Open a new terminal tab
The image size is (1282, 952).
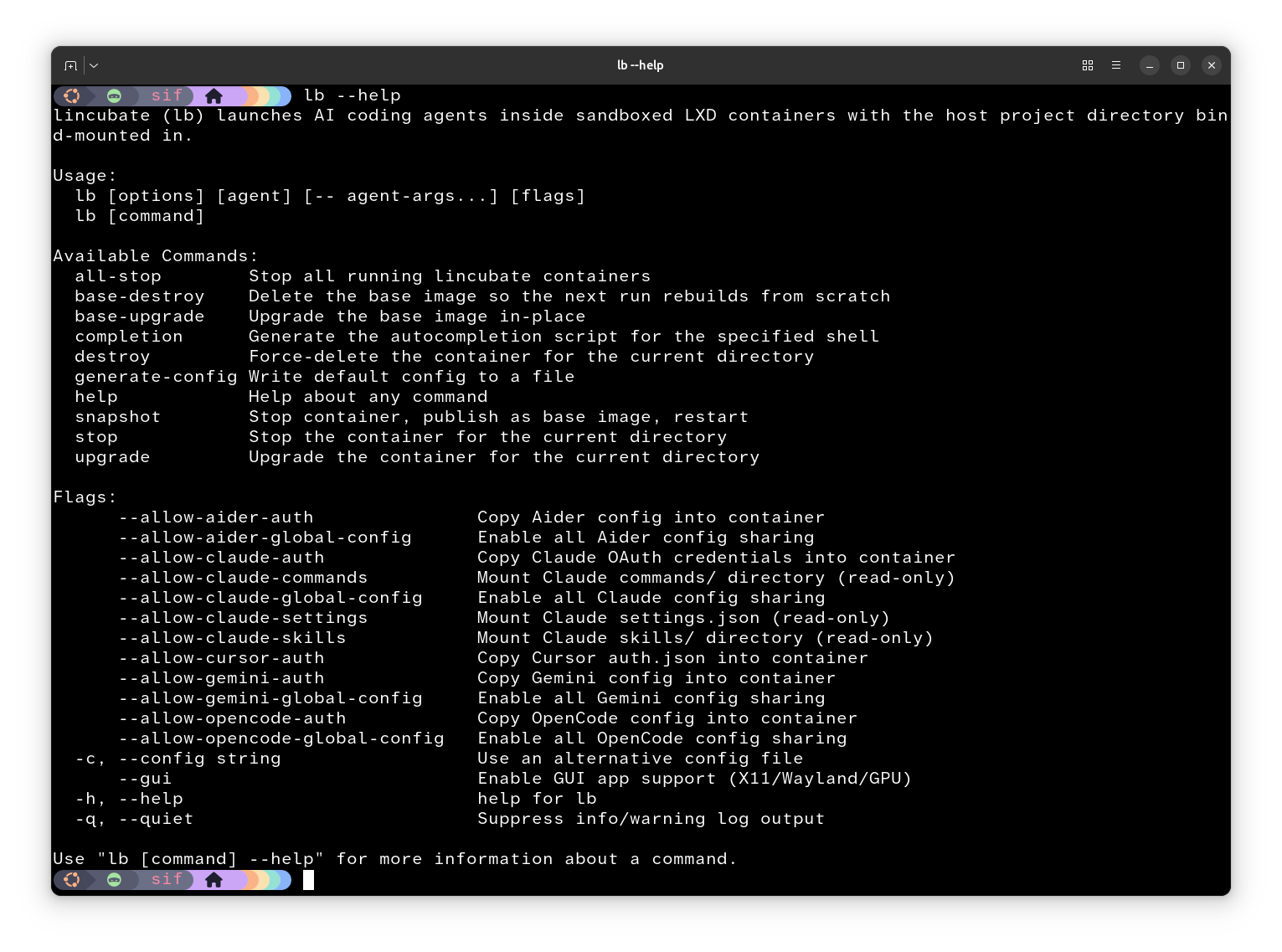click(71, 65)
